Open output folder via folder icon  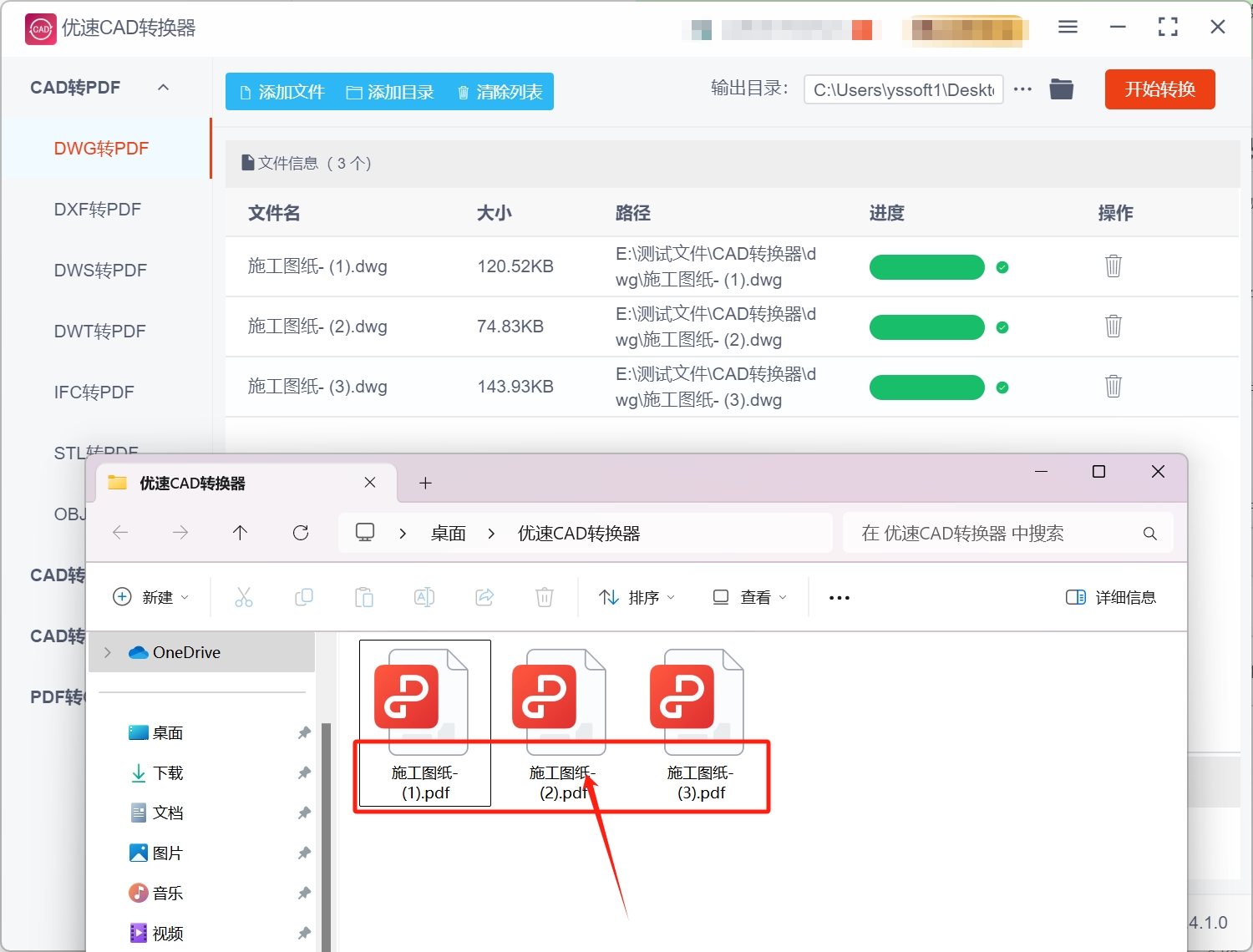pos(1062,89)
